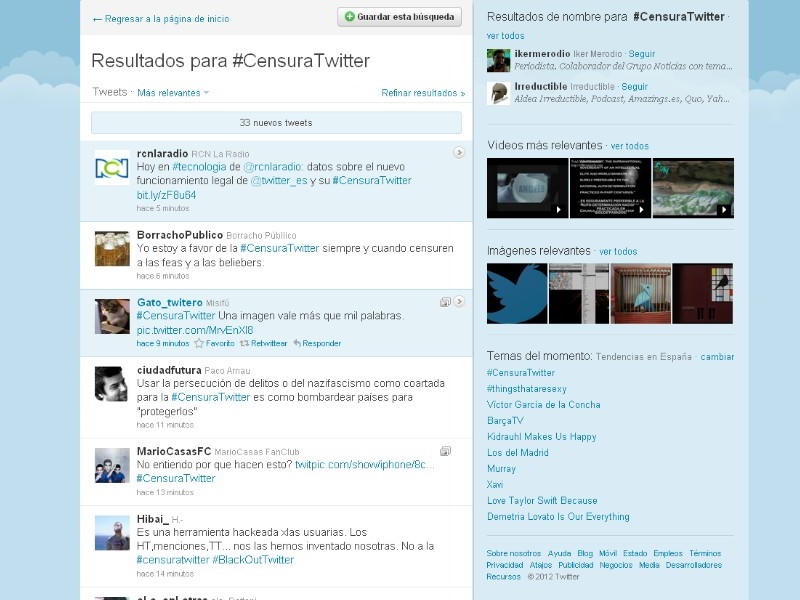Click @twitter_es mention in rcnlaradio tweet

pyautogui.click(x=279, y=181)
